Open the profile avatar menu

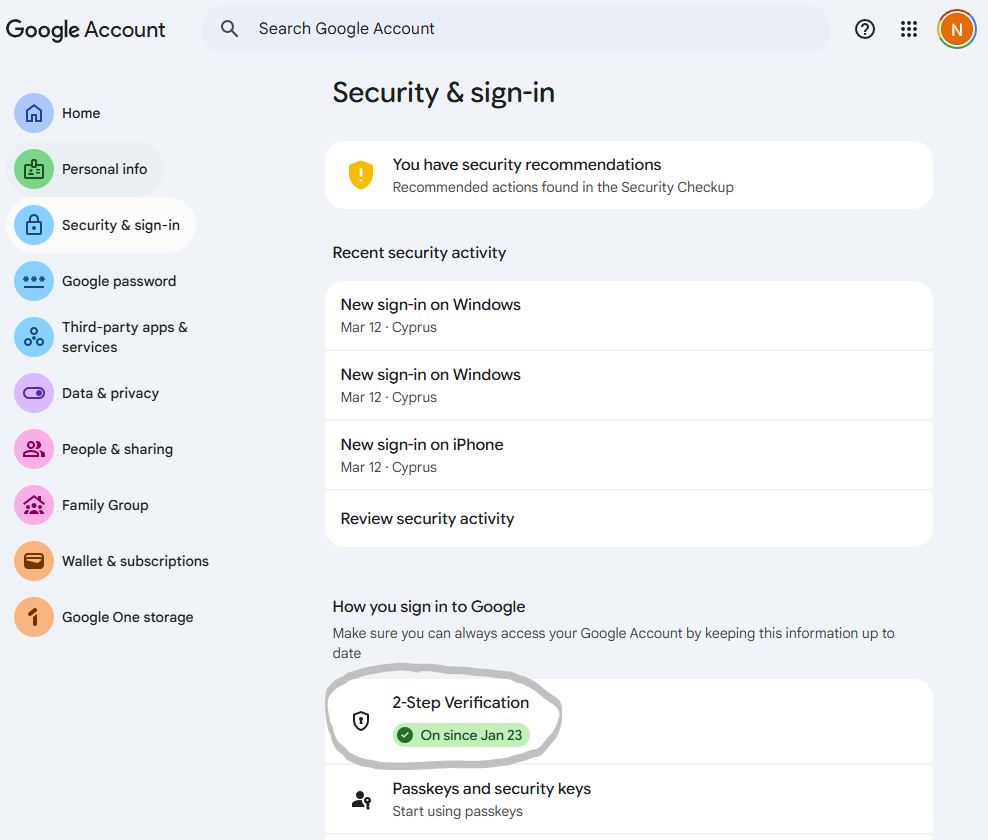pyautogui.click(x=956, y=29)
